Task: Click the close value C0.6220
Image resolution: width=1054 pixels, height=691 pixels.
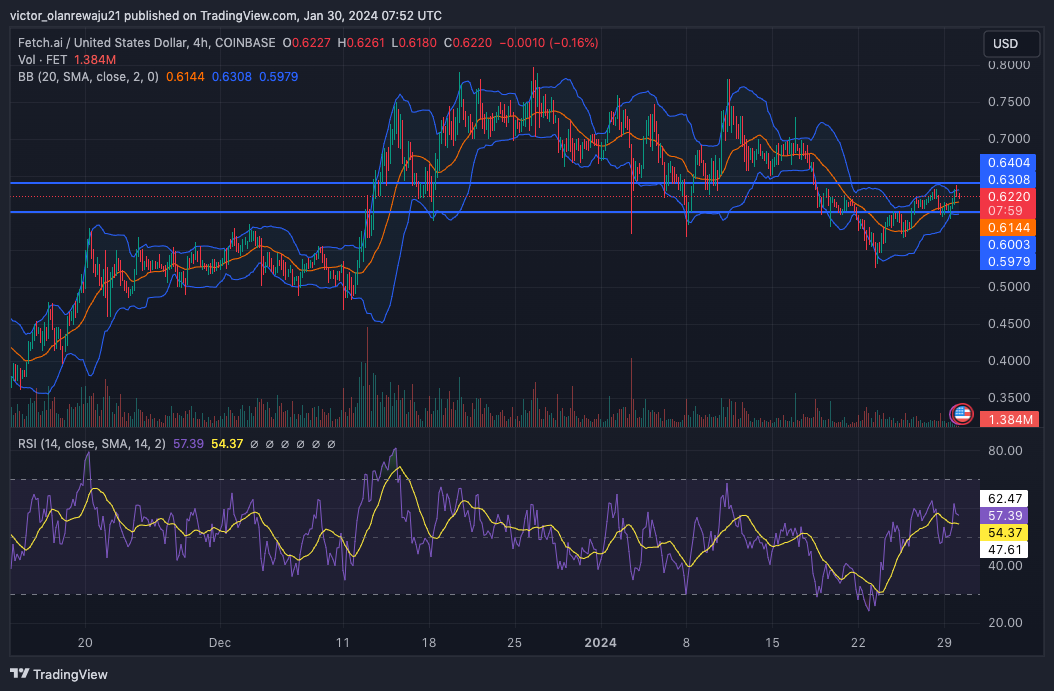Action: tap(467, 43)
